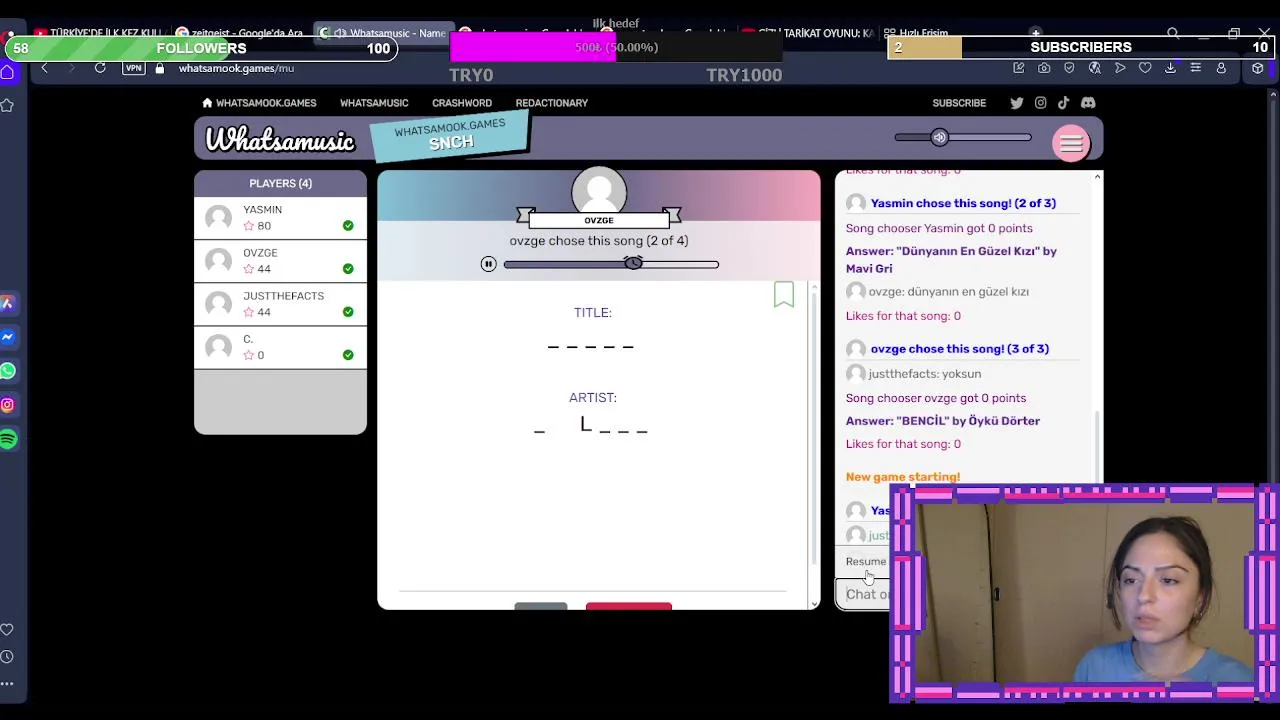Open the pink hamburger menu

pos(1071,143)
